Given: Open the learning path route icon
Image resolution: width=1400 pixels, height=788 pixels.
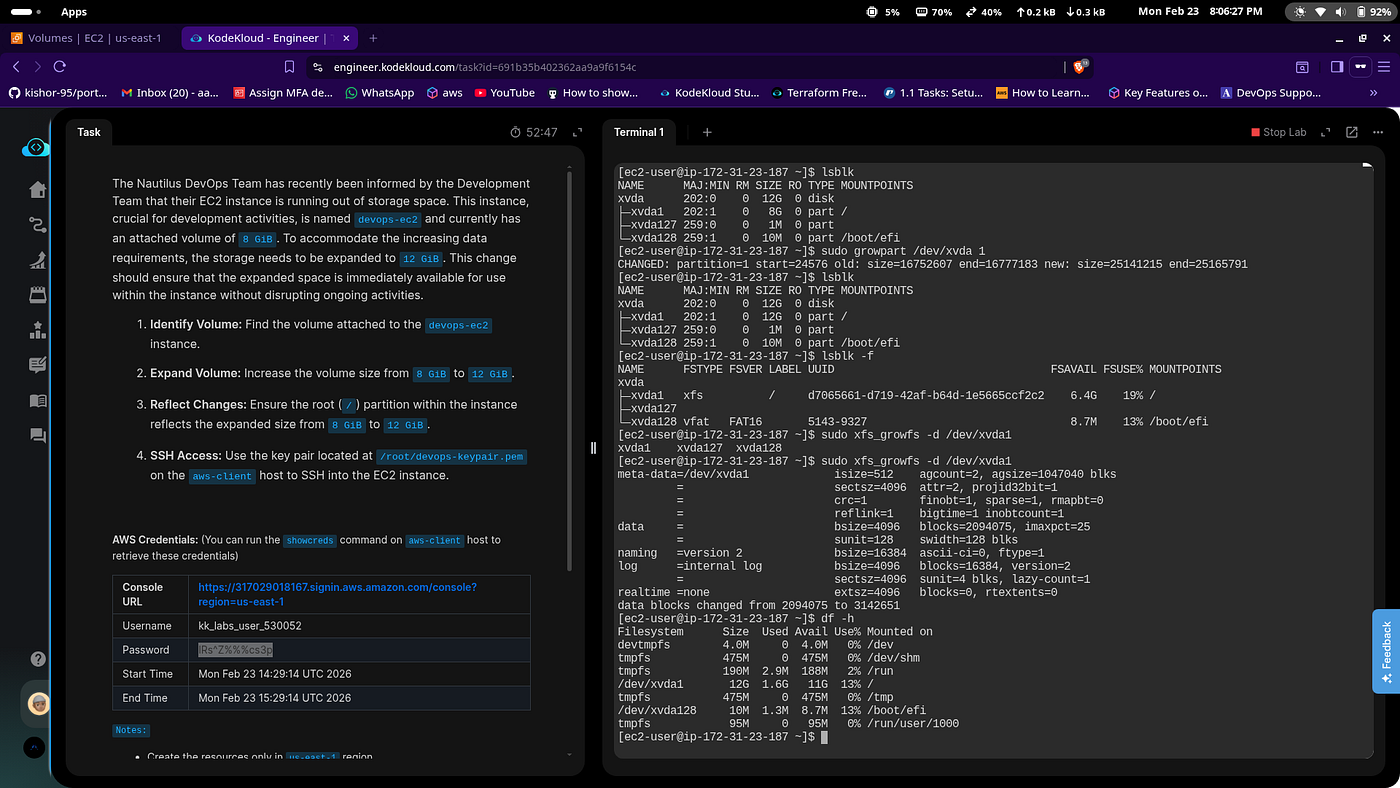Looking at the screenshot, I should (38, 225).
